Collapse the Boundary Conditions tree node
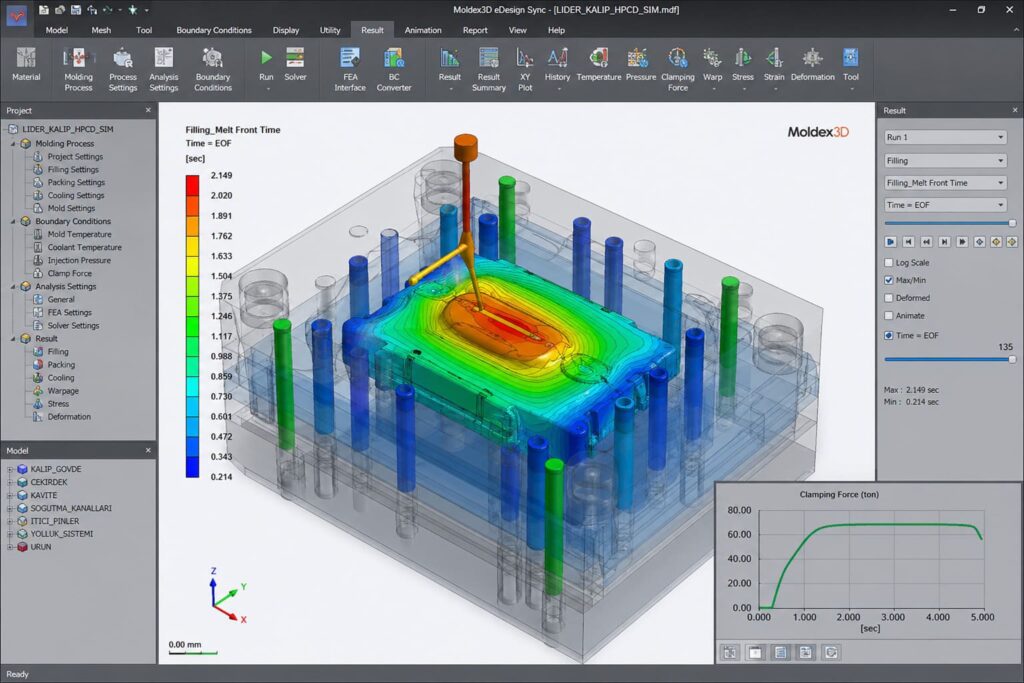1024x683 pixels. pyautogui.click(x=13, y=221)
